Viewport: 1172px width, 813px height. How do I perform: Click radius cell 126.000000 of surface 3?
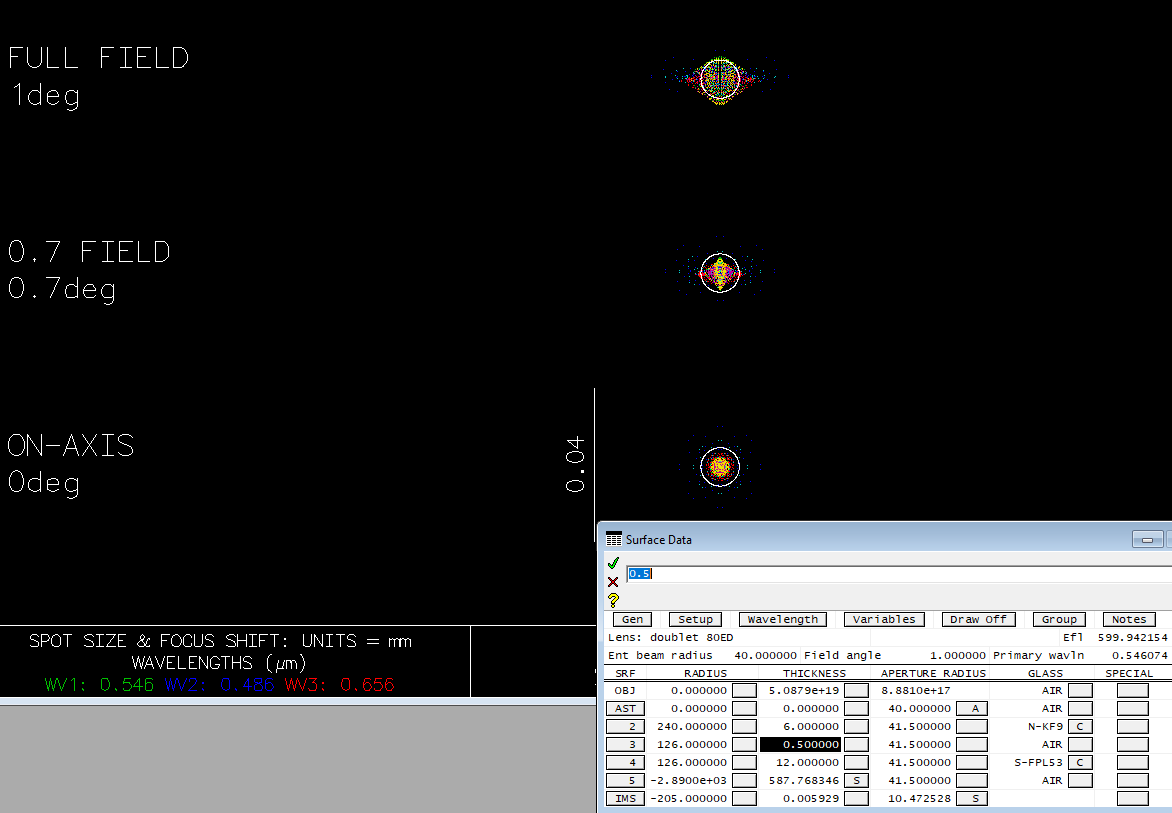pos(691,744)
